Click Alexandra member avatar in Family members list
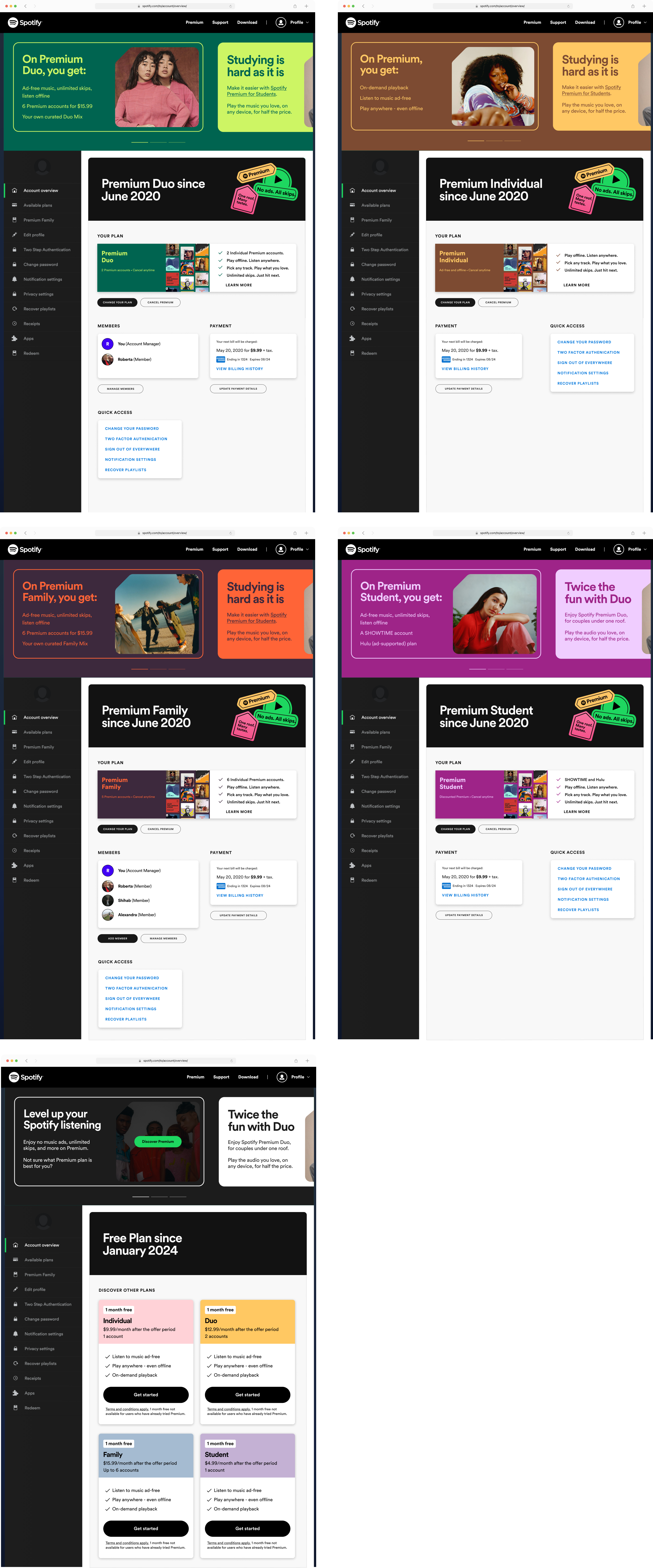The height and width of the screenshot is (1568, 653). pyautogui.click(x=108, y=914)
